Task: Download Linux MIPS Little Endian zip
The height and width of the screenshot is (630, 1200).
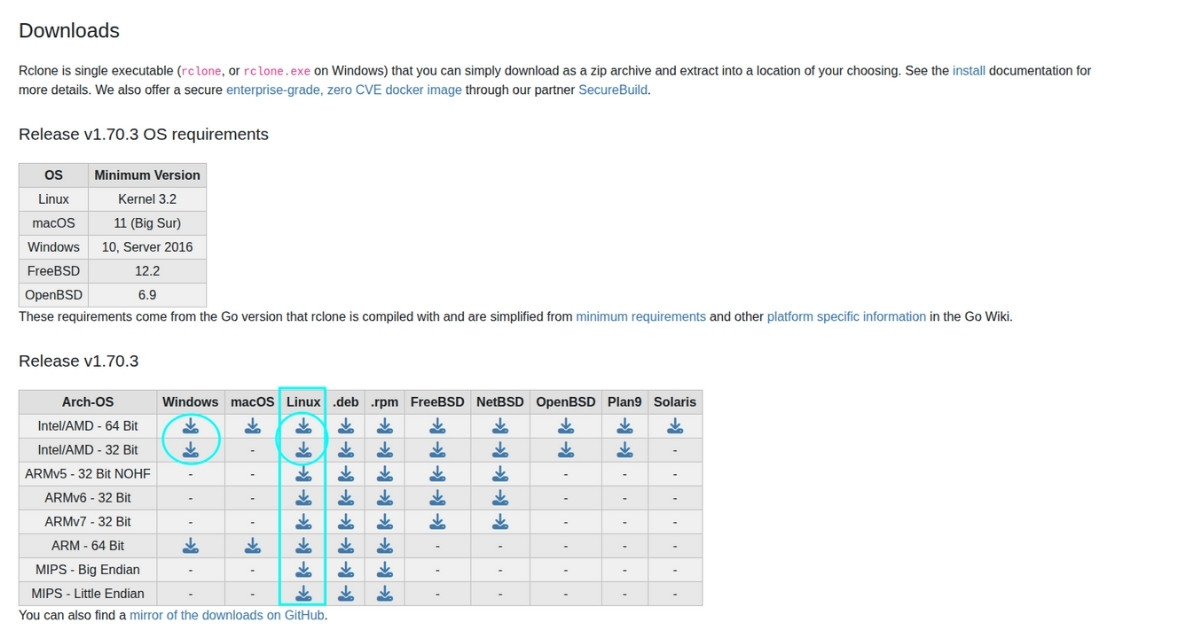Action: [303, 593]
